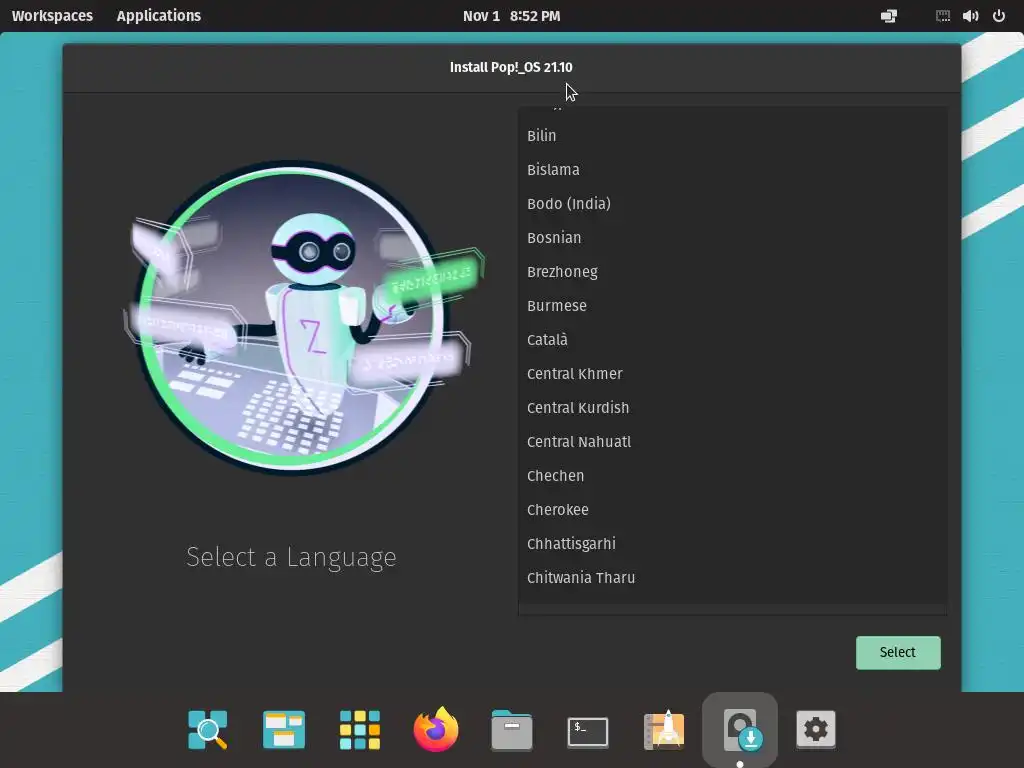Screen dimensions: 1024x768
Task: Choose Chitwania Tharu language
Action: pyautogui.click(x=733, y=577)
